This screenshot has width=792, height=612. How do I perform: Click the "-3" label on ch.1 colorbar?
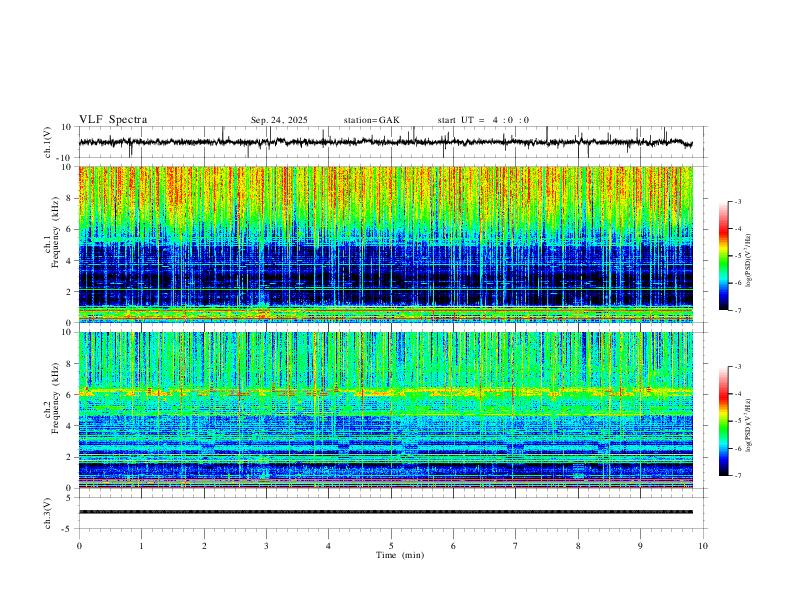coord(737,201)
